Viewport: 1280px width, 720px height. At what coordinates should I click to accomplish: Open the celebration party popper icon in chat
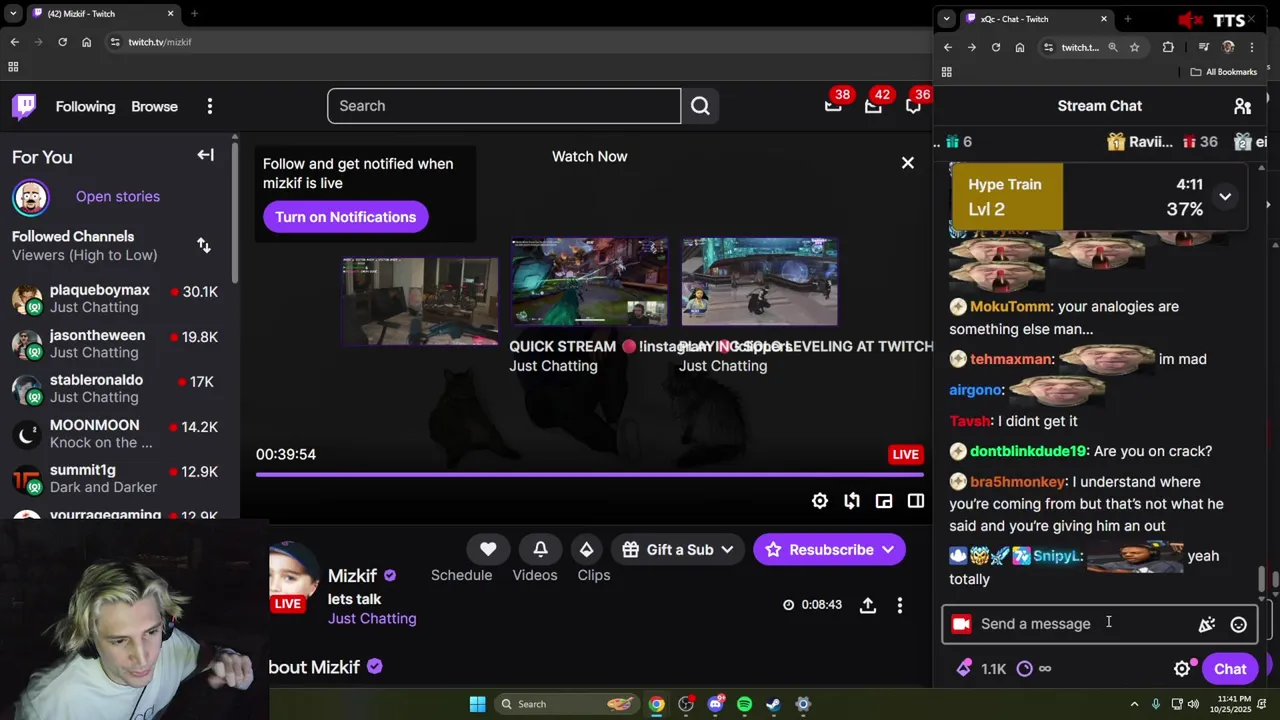[1207, 624]
